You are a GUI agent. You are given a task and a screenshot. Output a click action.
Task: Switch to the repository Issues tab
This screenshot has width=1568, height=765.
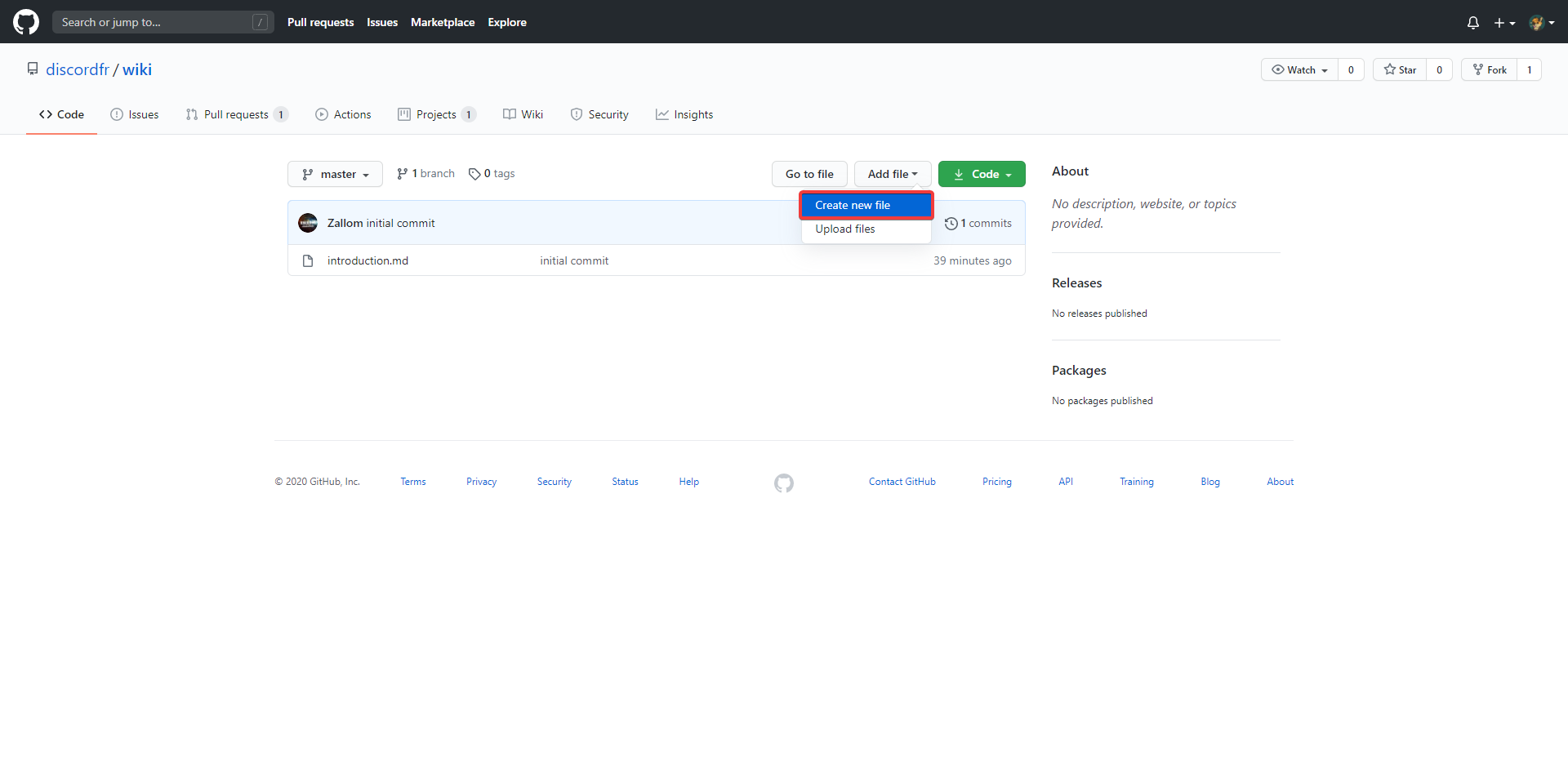click(x=135, y=114)
